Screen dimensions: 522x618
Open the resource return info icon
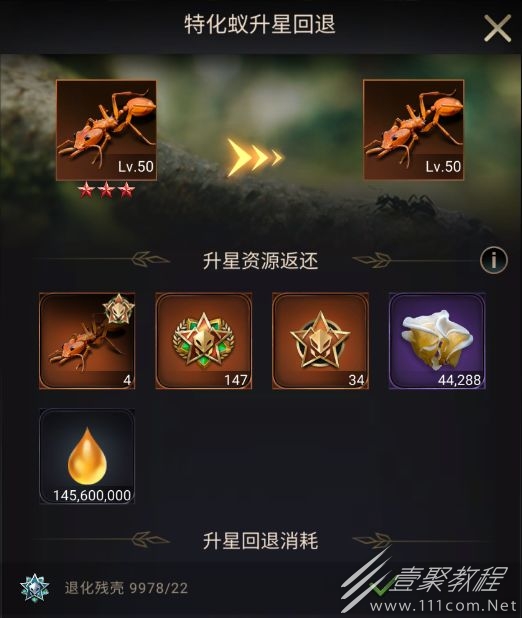[494, 260]
